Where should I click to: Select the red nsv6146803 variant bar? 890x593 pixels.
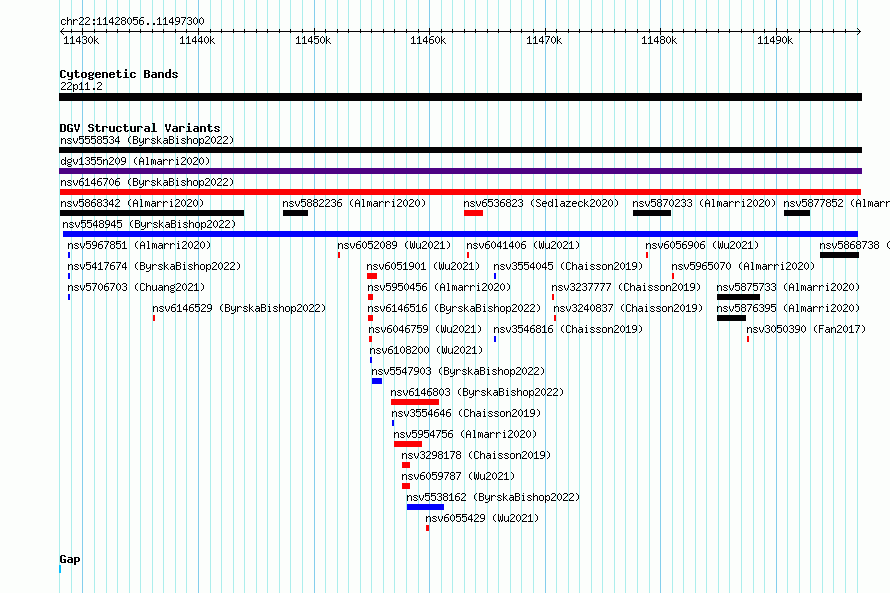coord(415,402)
